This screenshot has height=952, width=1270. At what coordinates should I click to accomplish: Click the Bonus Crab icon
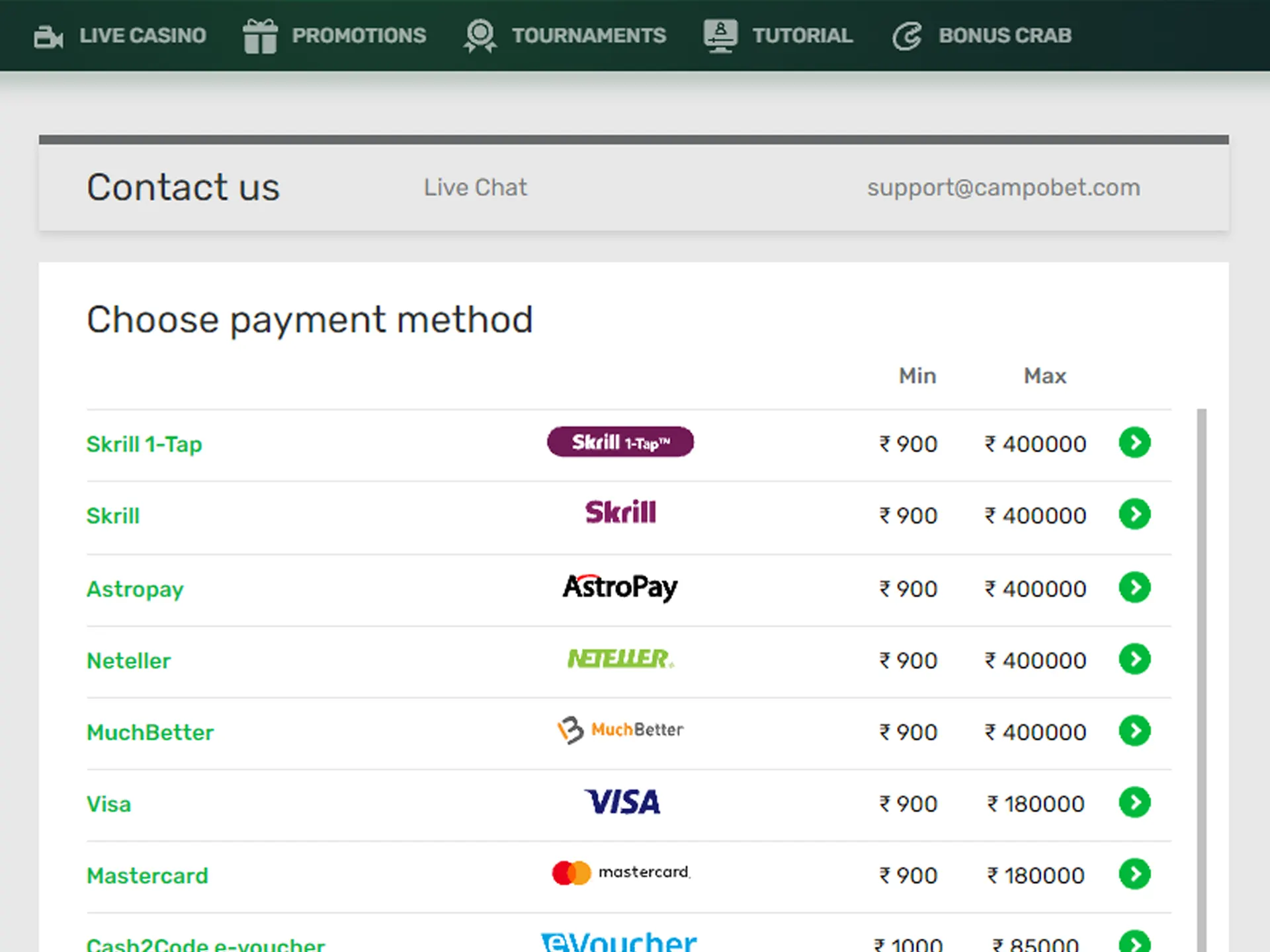tap(907, 36)
